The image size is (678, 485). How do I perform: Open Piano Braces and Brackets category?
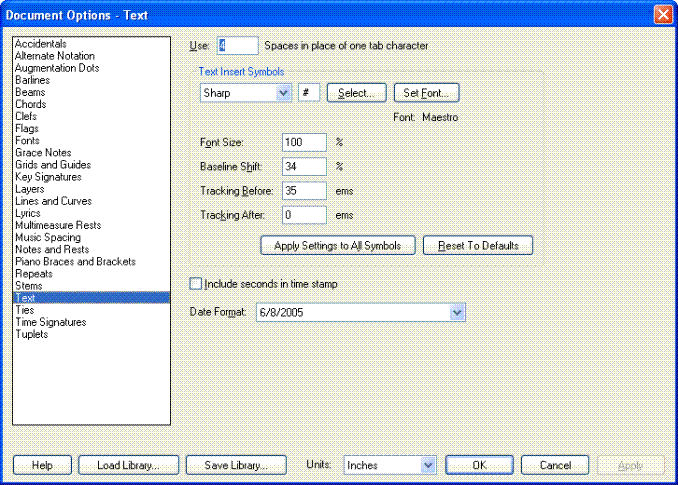(x=75, y=262)
